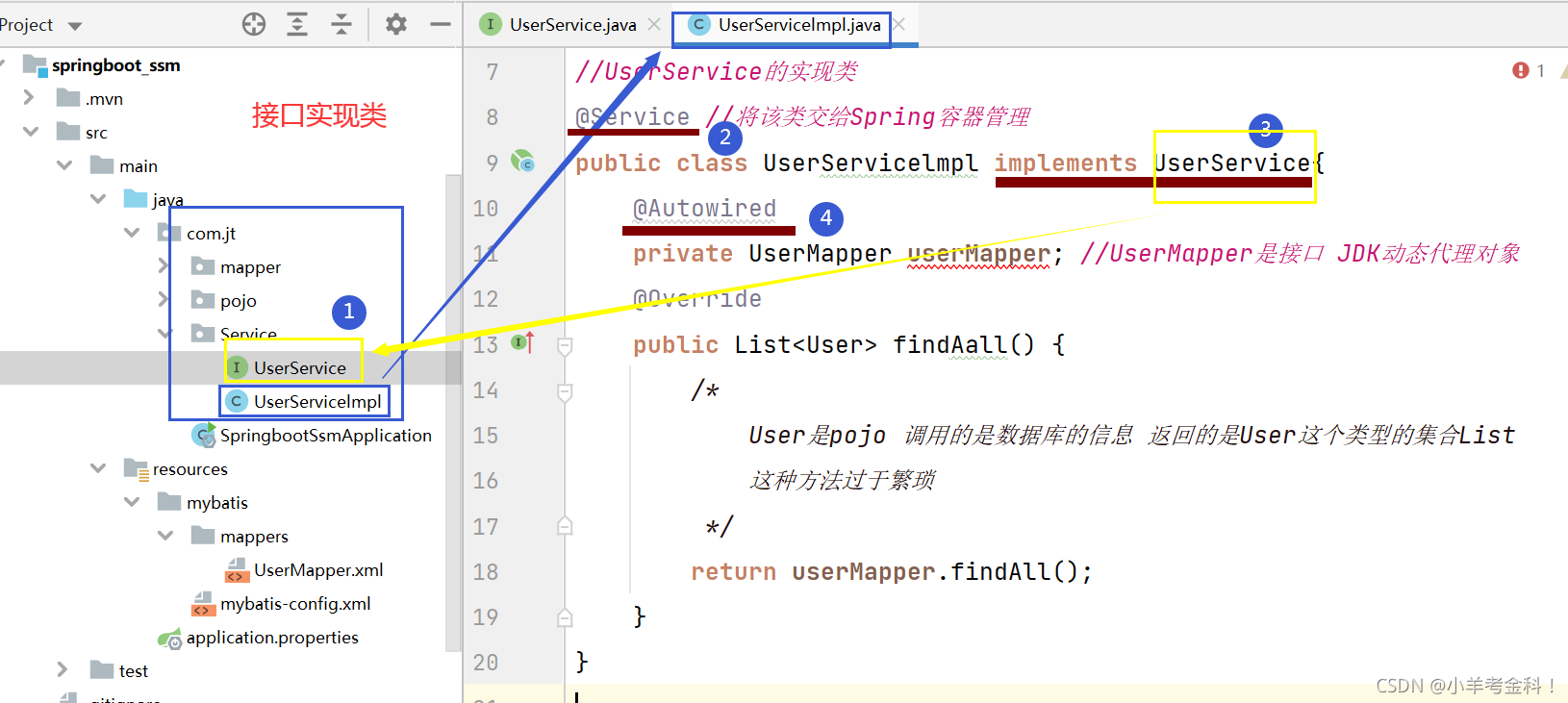The image size is (1568, 703).
Task: Expand the .mvn folder
Action: pos(29,98)
